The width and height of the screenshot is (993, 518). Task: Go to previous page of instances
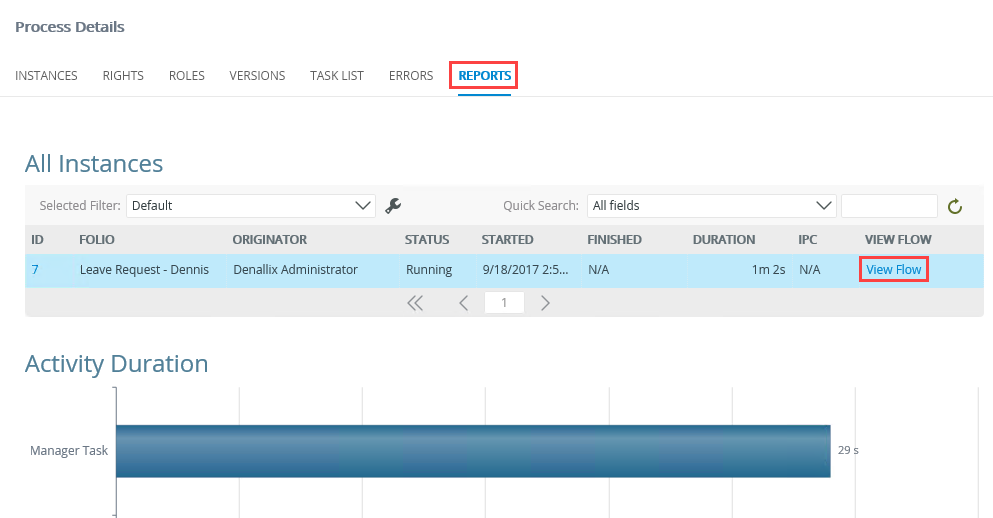(464, 303)
